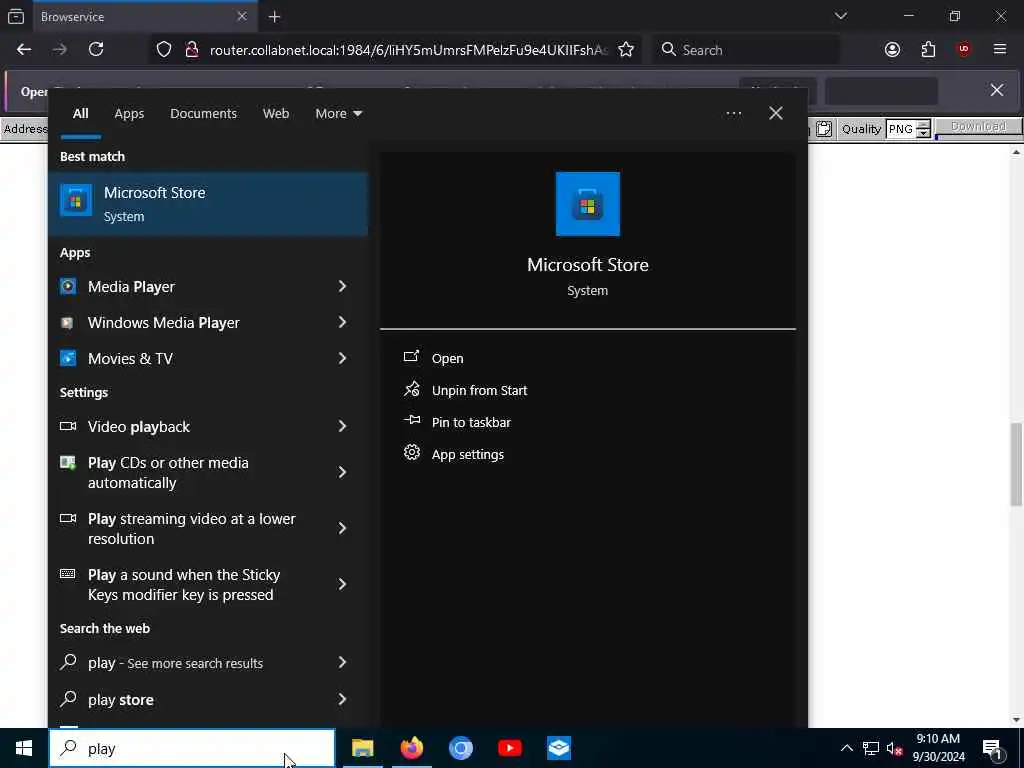Click the Media Player app icon
Screen dimensions: 1024x768
(x=68, y=286)
